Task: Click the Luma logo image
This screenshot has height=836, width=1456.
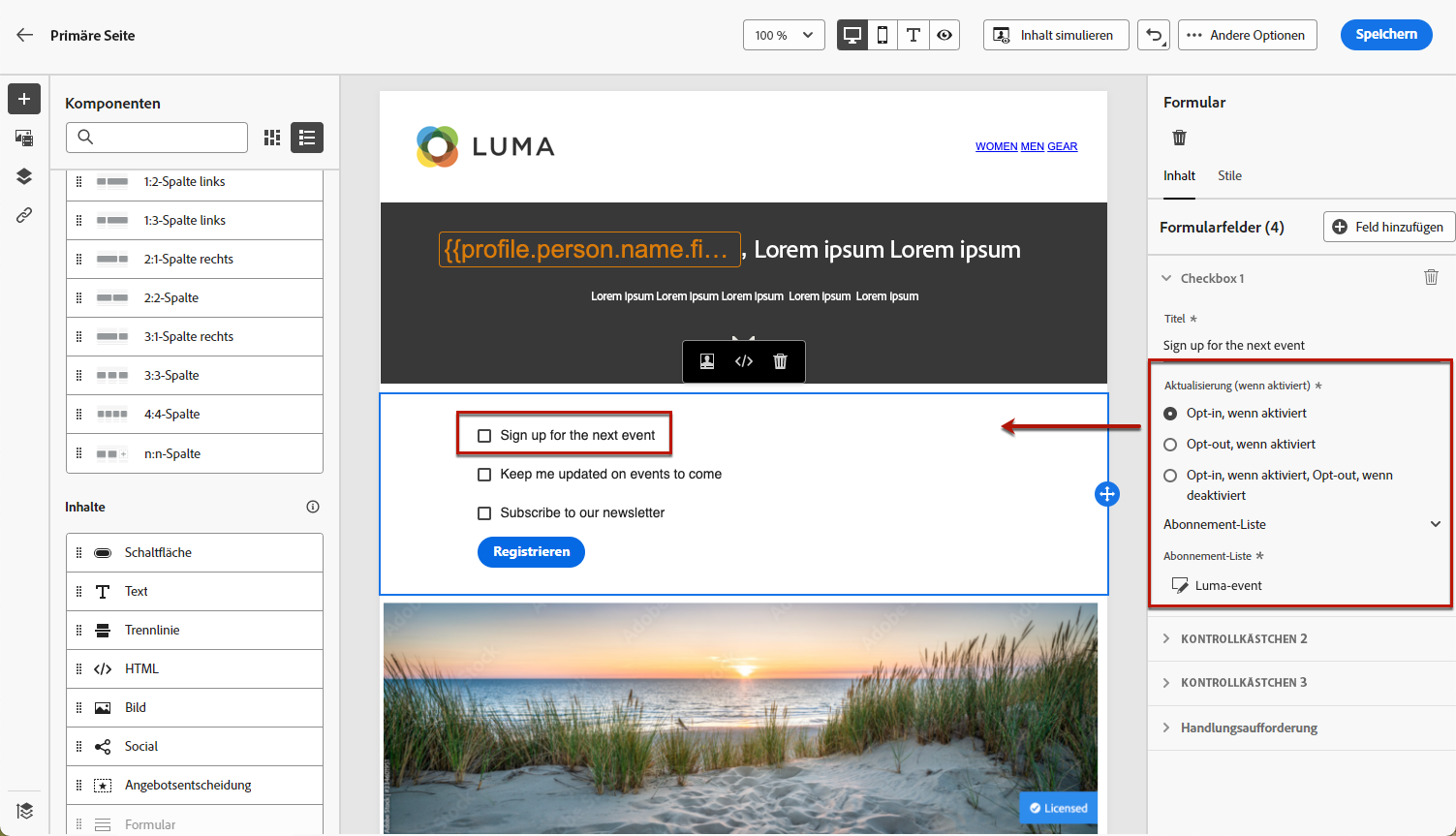Action: point(485,146)
